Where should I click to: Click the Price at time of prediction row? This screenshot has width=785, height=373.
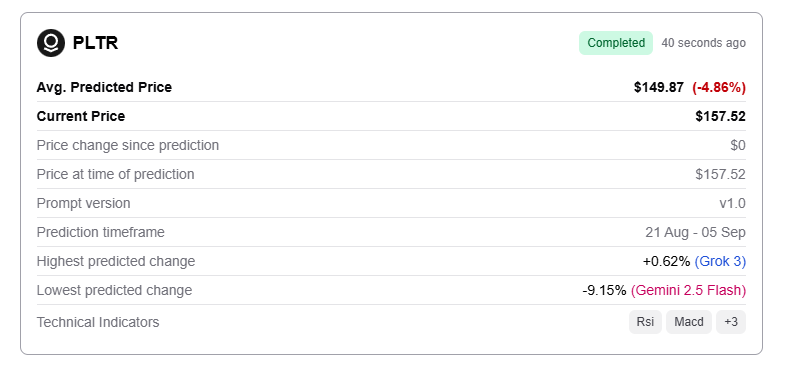391,174
